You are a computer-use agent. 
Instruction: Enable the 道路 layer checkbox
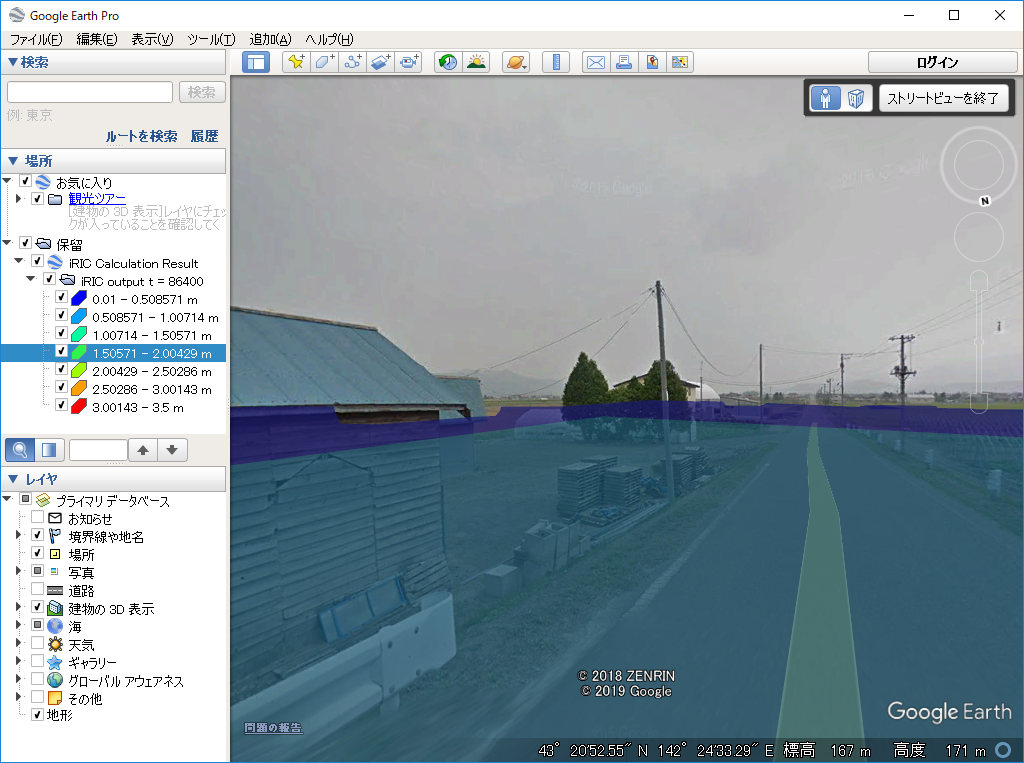[x=38, y=590]
